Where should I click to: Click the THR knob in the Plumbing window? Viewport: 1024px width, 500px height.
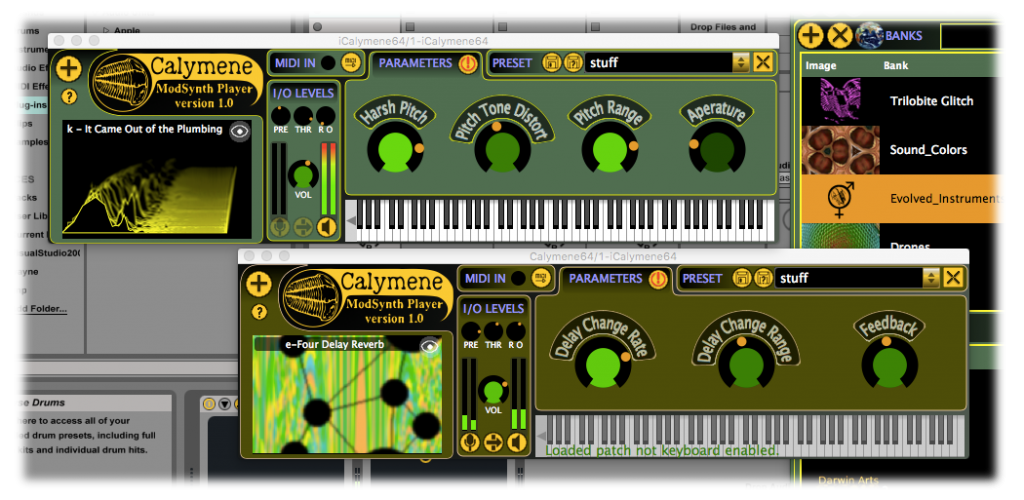pos(302,116)
